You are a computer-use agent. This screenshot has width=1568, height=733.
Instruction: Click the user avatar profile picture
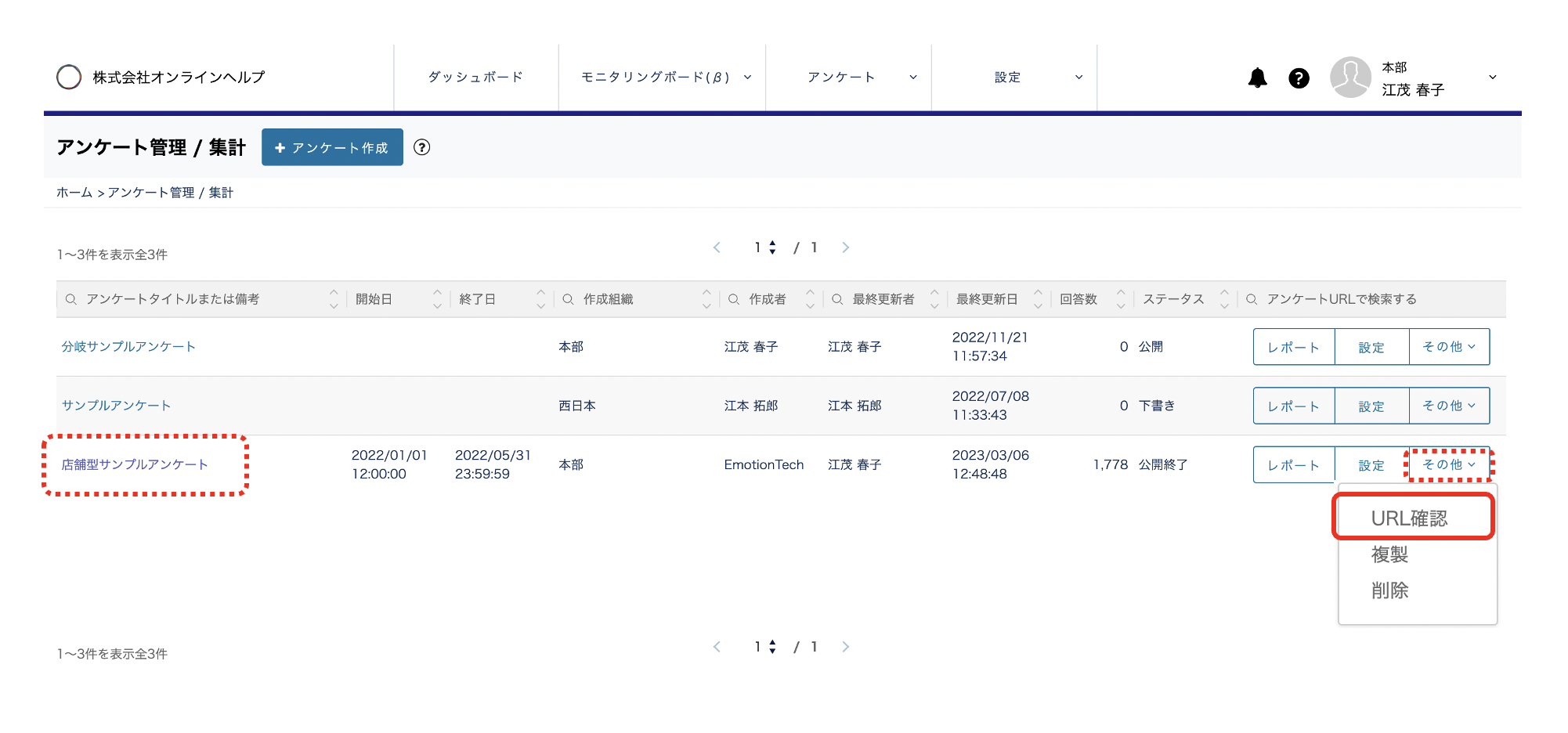tap(1350, 78)
